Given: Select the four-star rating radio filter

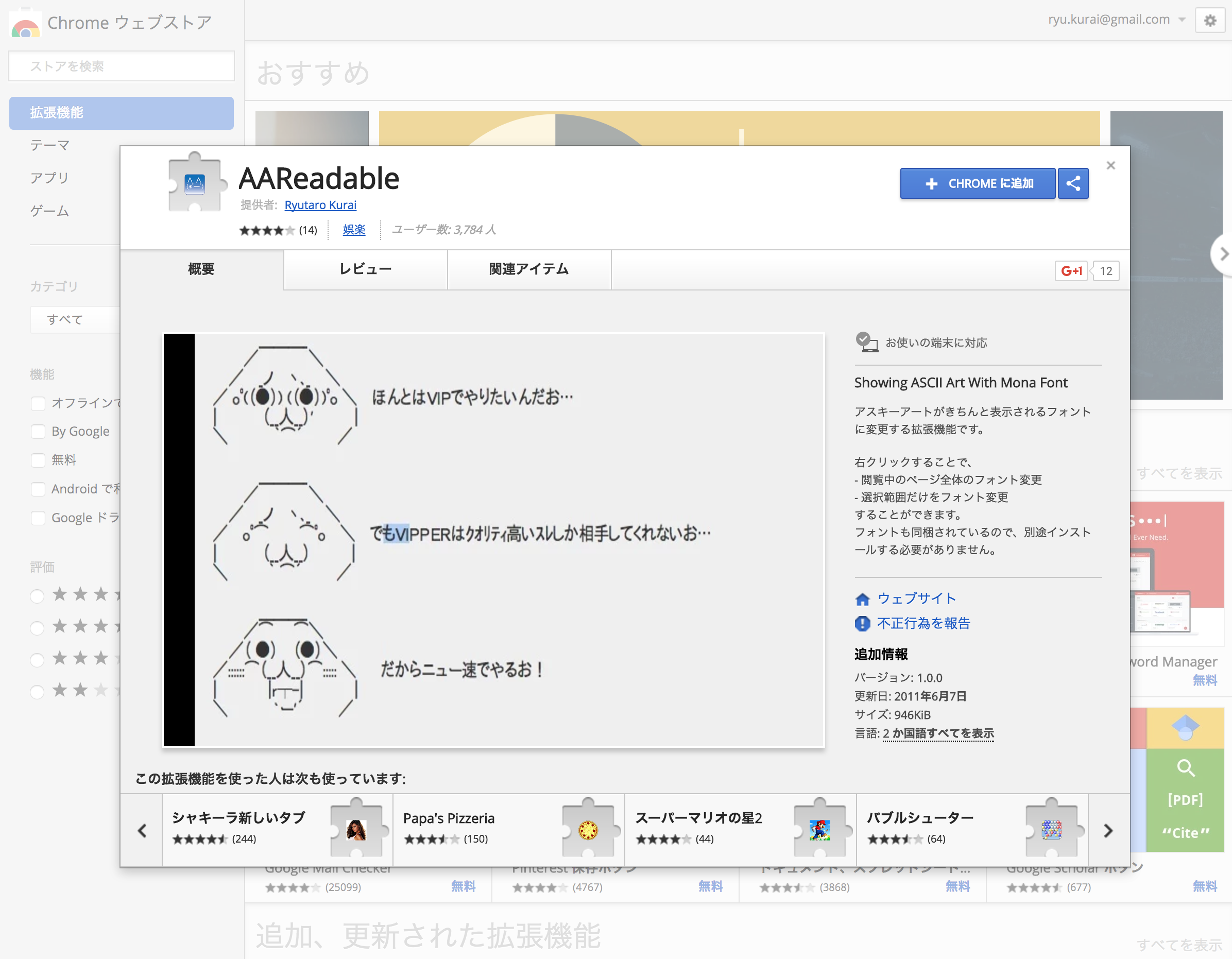Looking at the screenshot, I should (37, 628).
